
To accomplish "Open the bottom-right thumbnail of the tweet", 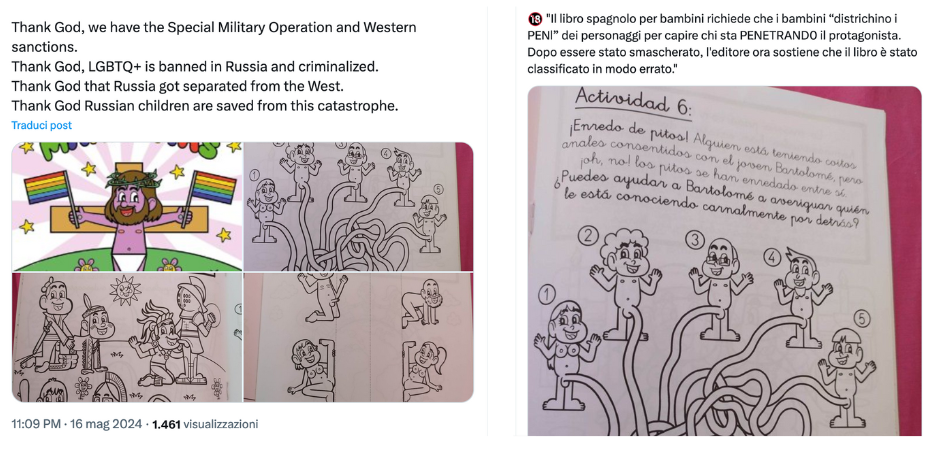I will tap(358, 337).
